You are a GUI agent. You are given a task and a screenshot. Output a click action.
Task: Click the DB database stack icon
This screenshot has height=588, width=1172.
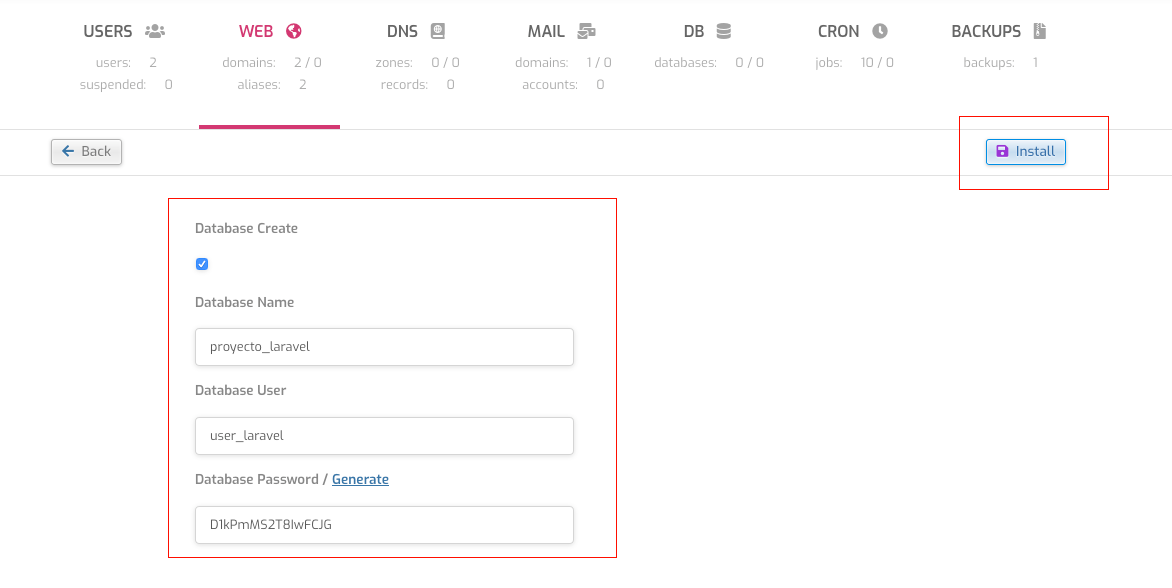click(x=724, y=31)
